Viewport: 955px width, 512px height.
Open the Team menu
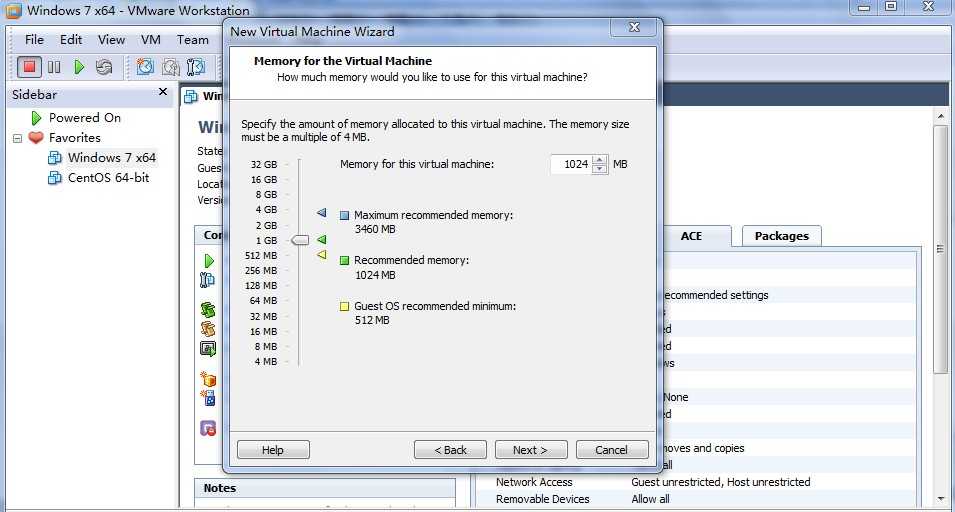(x=192, y=40)
